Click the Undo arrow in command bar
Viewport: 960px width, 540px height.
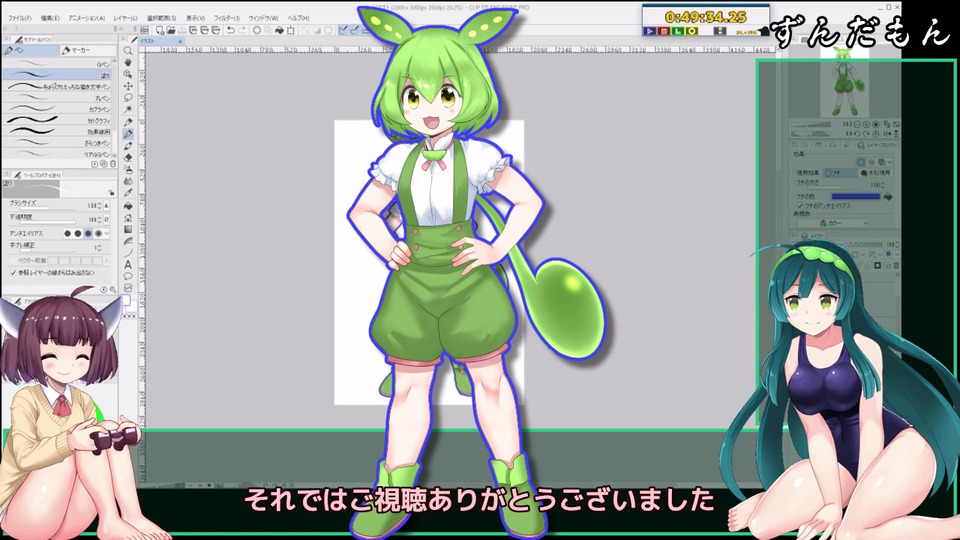click(230, 30)
